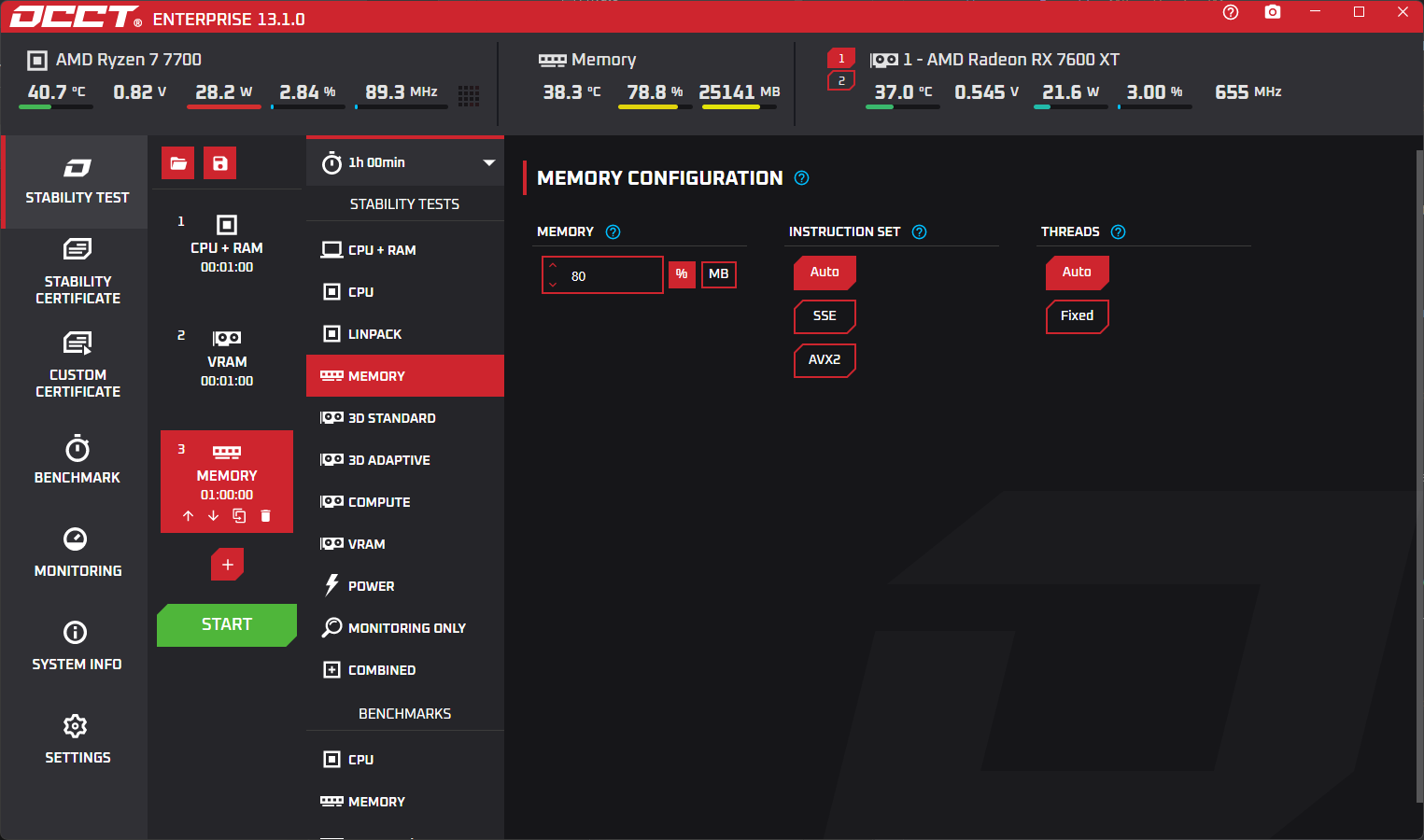Choose the POWER test

[405, 586]
